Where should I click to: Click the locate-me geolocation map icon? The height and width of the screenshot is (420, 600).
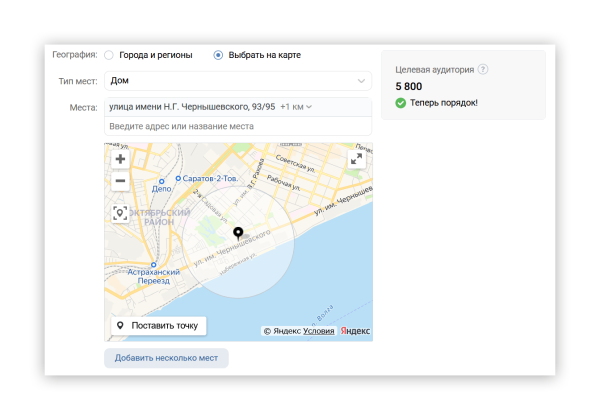121,213
